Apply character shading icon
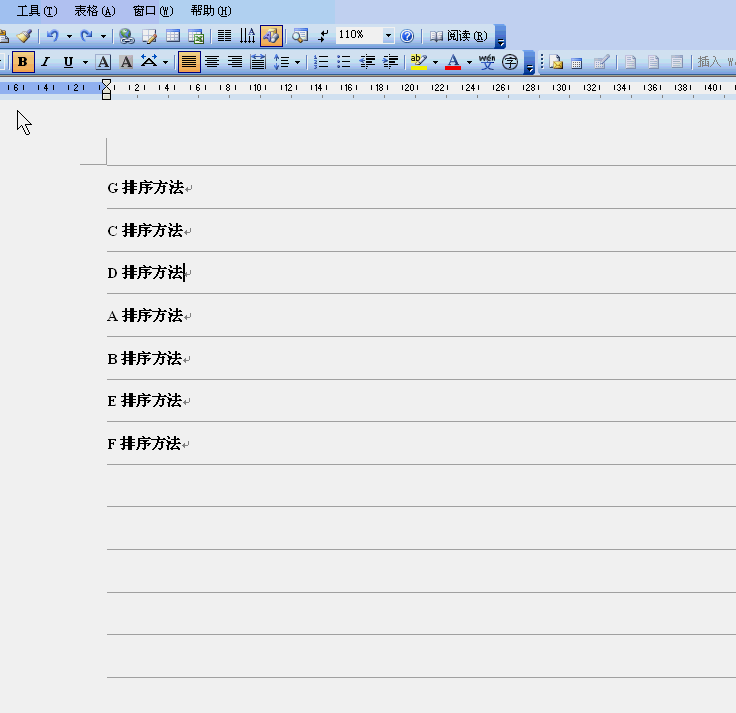The width and height of the screenshot is (736, 713). pyautogui.click(x=126, y=62)
